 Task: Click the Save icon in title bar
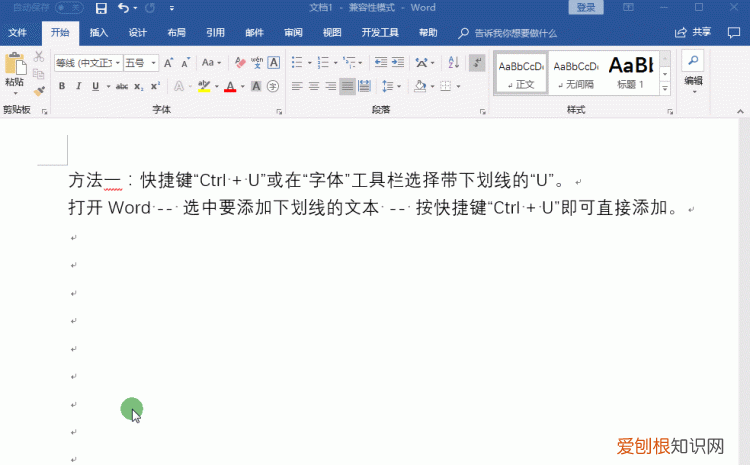coord(101,8)
